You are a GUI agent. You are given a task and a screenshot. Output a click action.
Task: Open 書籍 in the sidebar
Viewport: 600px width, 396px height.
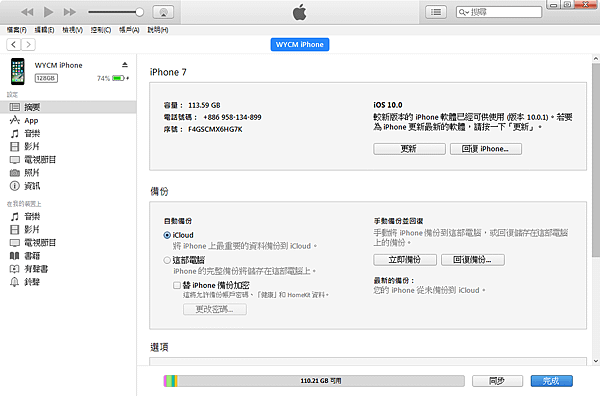(68, 256)
